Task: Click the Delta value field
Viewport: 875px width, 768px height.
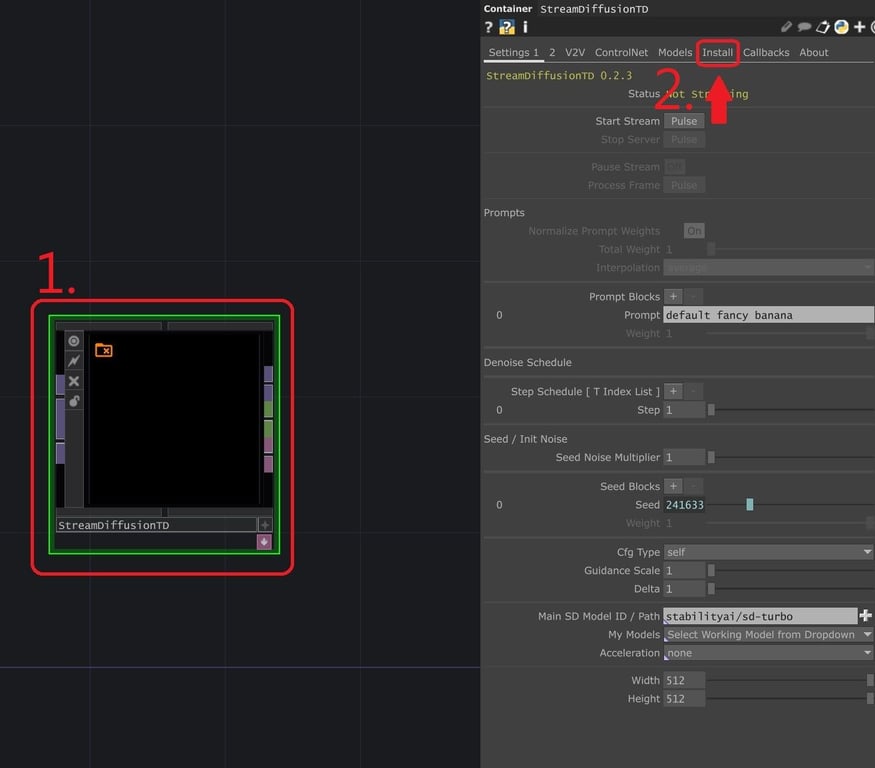Action: click(x=684, y=589)
